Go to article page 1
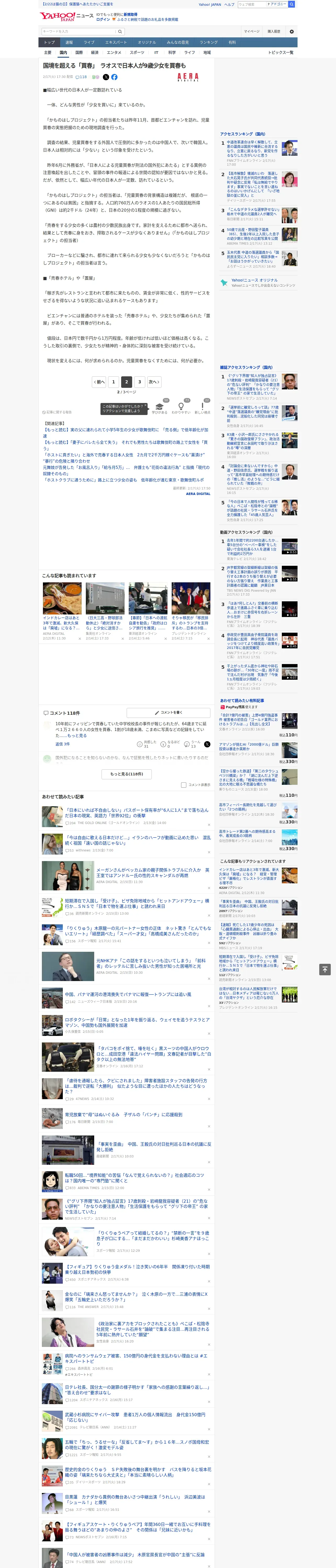 [x=113, y=382]
